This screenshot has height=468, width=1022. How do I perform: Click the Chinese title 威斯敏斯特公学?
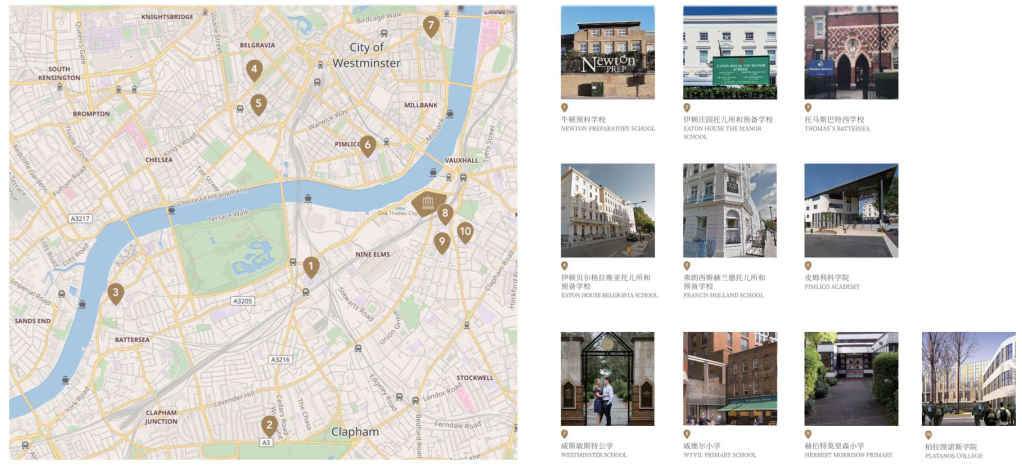(x=587, y=446)
